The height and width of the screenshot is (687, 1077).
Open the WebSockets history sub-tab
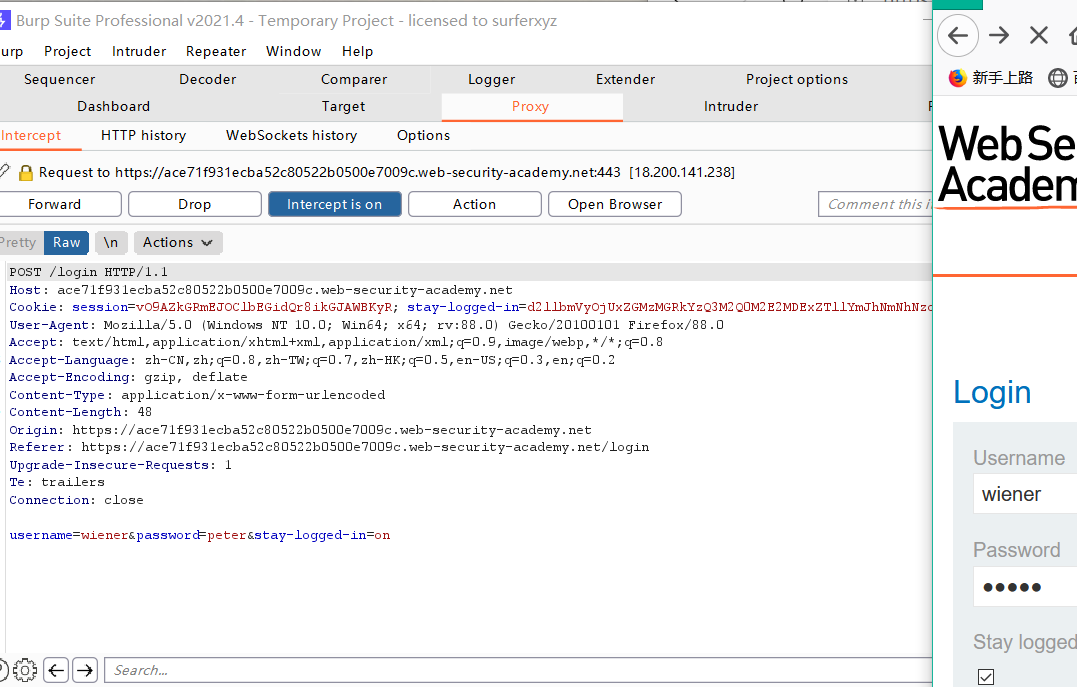click(291, 135)
